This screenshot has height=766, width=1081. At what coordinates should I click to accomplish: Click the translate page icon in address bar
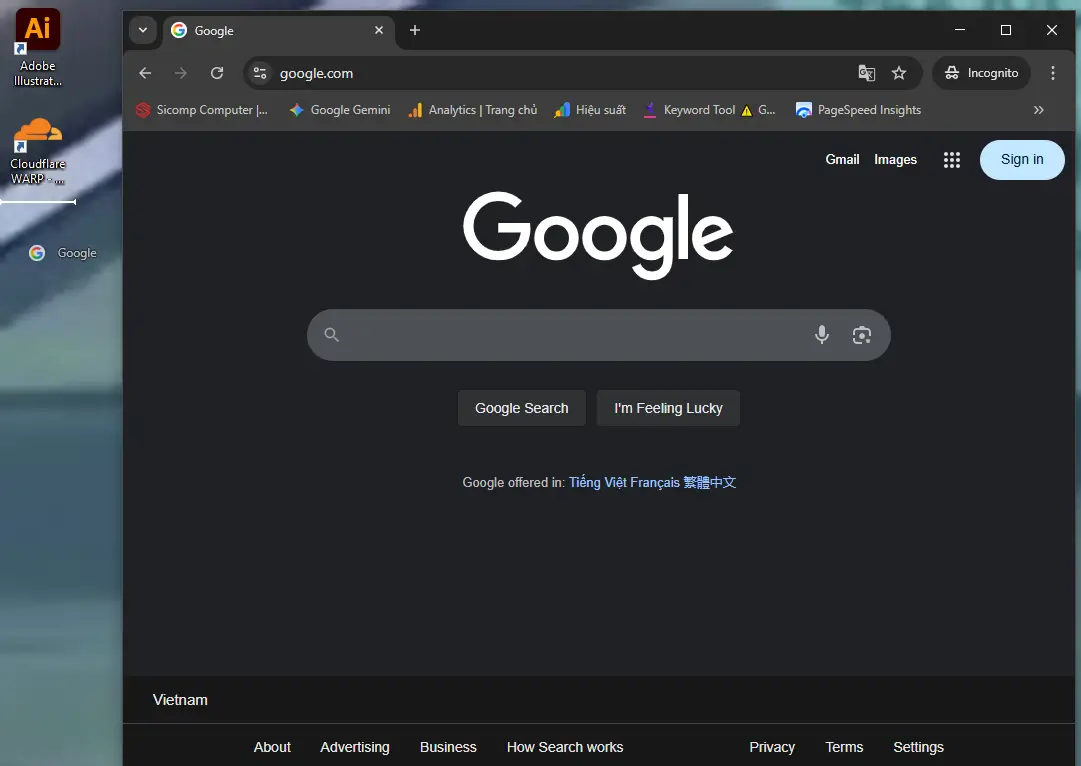[867, 73]
